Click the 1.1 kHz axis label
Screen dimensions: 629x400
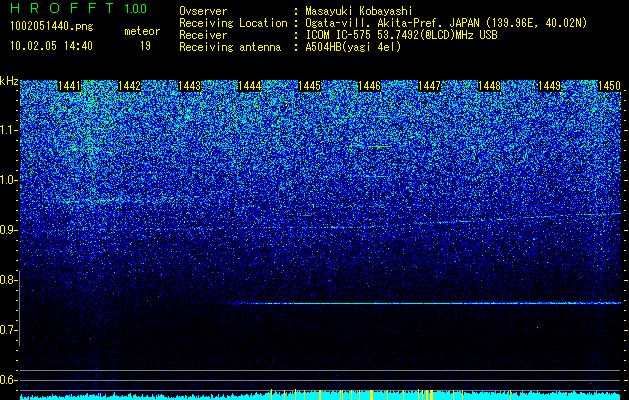[9, 130]
